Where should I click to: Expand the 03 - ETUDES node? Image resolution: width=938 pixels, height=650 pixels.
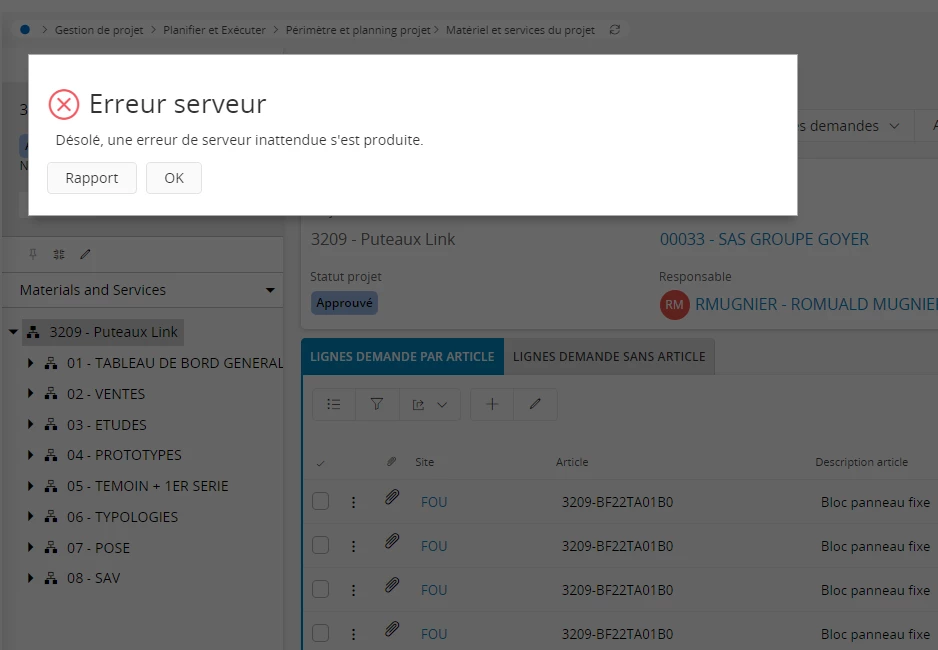click(x=30, y=425)
